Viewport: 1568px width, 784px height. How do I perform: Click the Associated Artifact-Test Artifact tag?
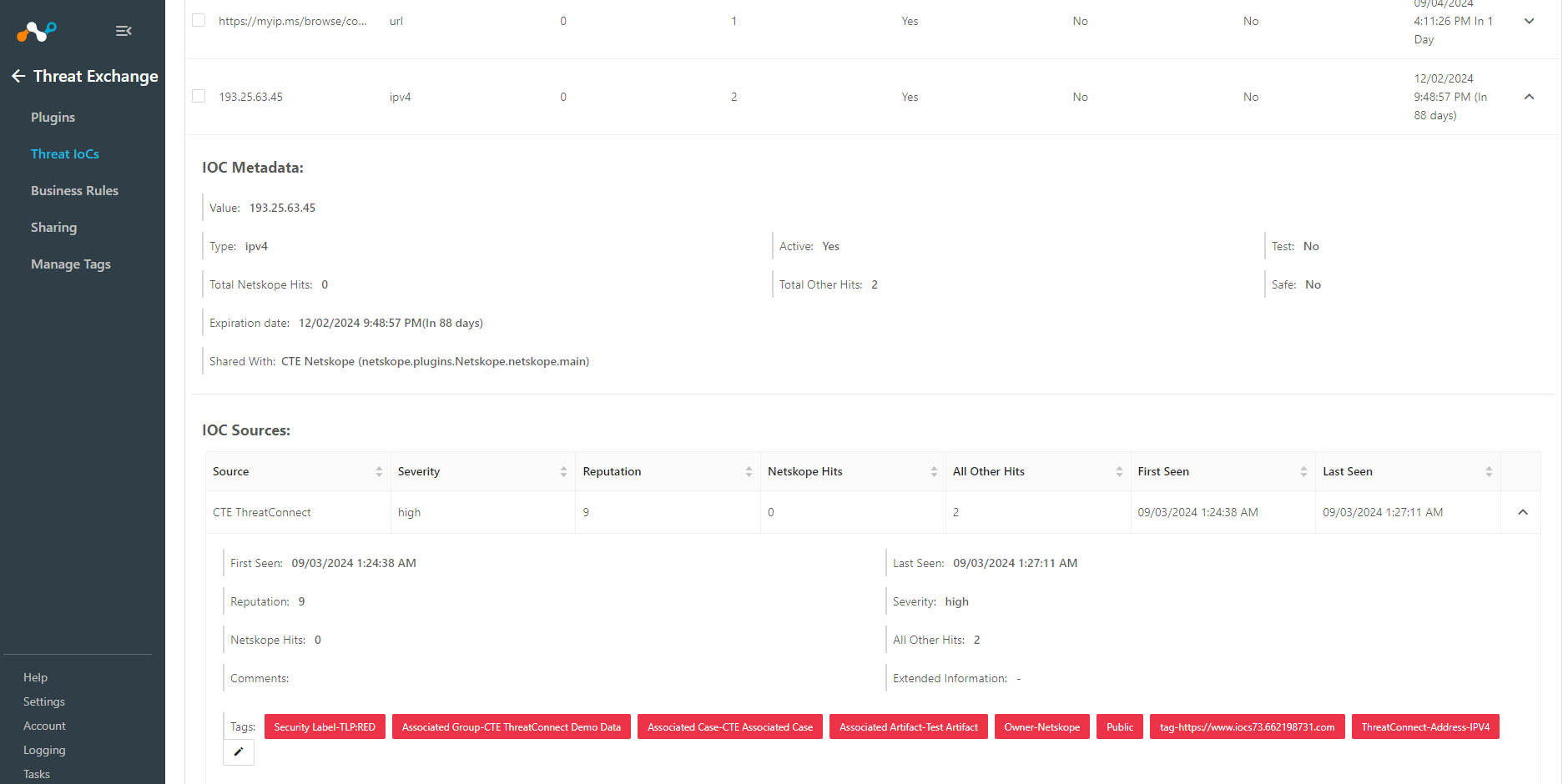tap(909, 726)
